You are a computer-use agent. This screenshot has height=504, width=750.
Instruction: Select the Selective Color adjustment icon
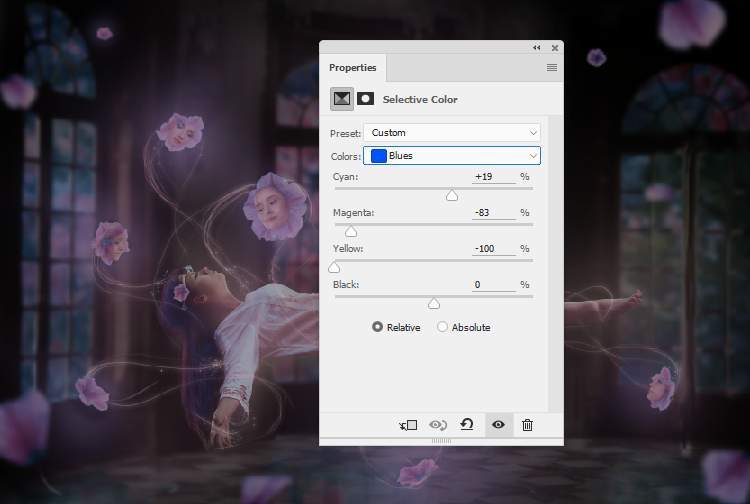coord(342,99)
